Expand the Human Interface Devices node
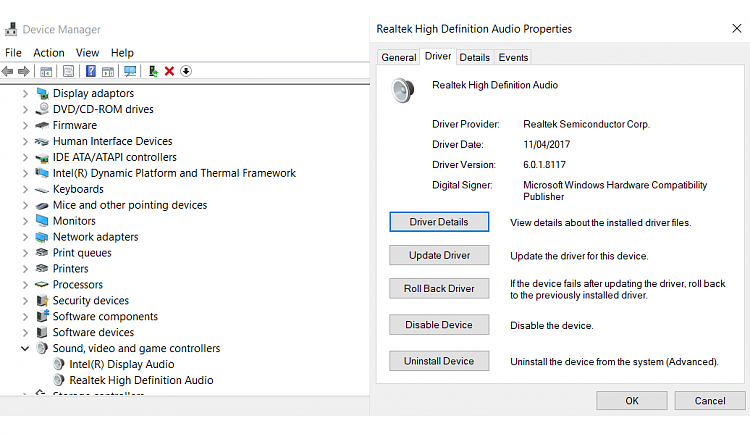750x434 pixels. tap(25, 142)
